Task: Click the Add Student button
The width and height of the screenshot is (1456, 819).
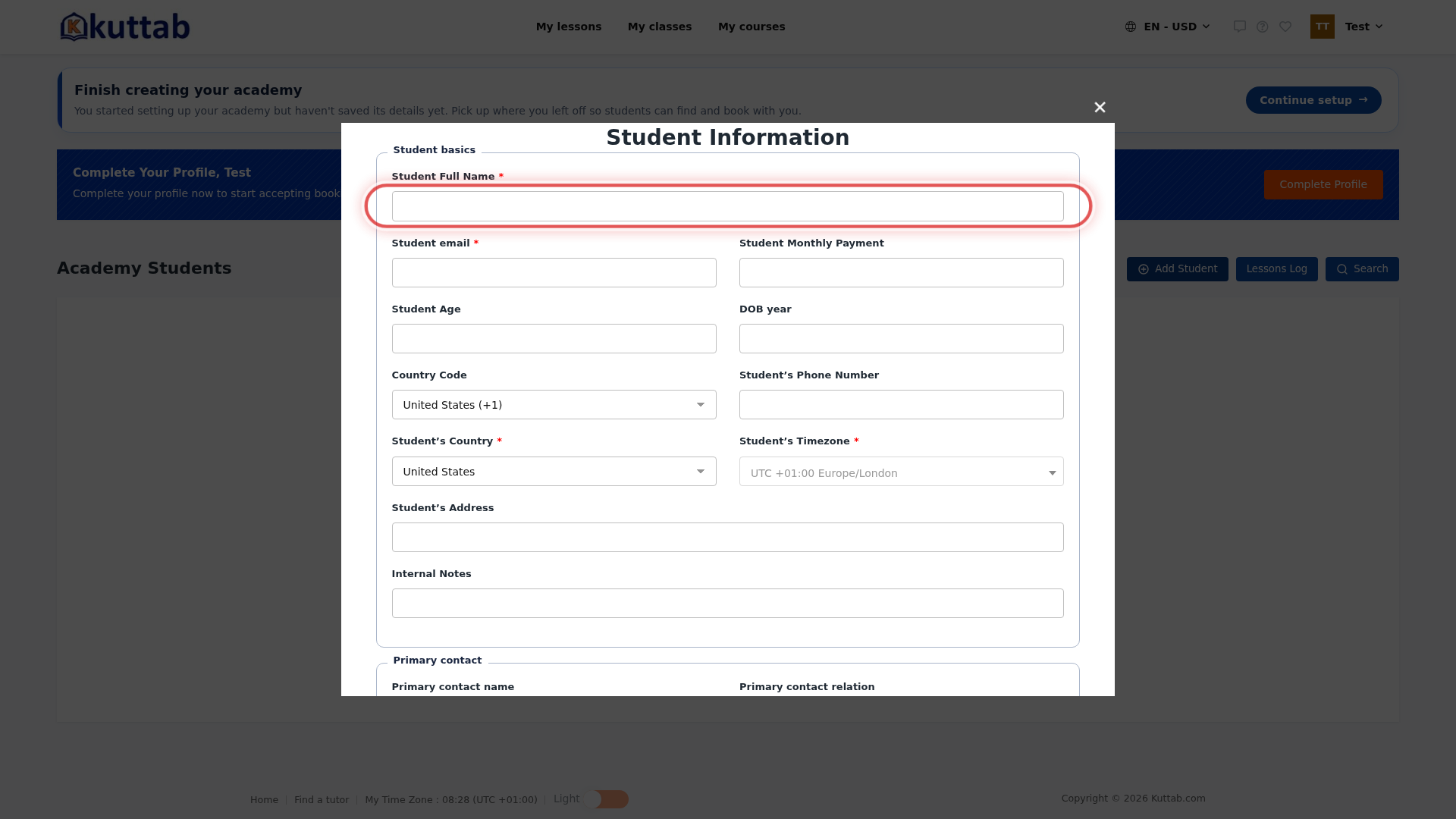Action: pos(1177,269)
